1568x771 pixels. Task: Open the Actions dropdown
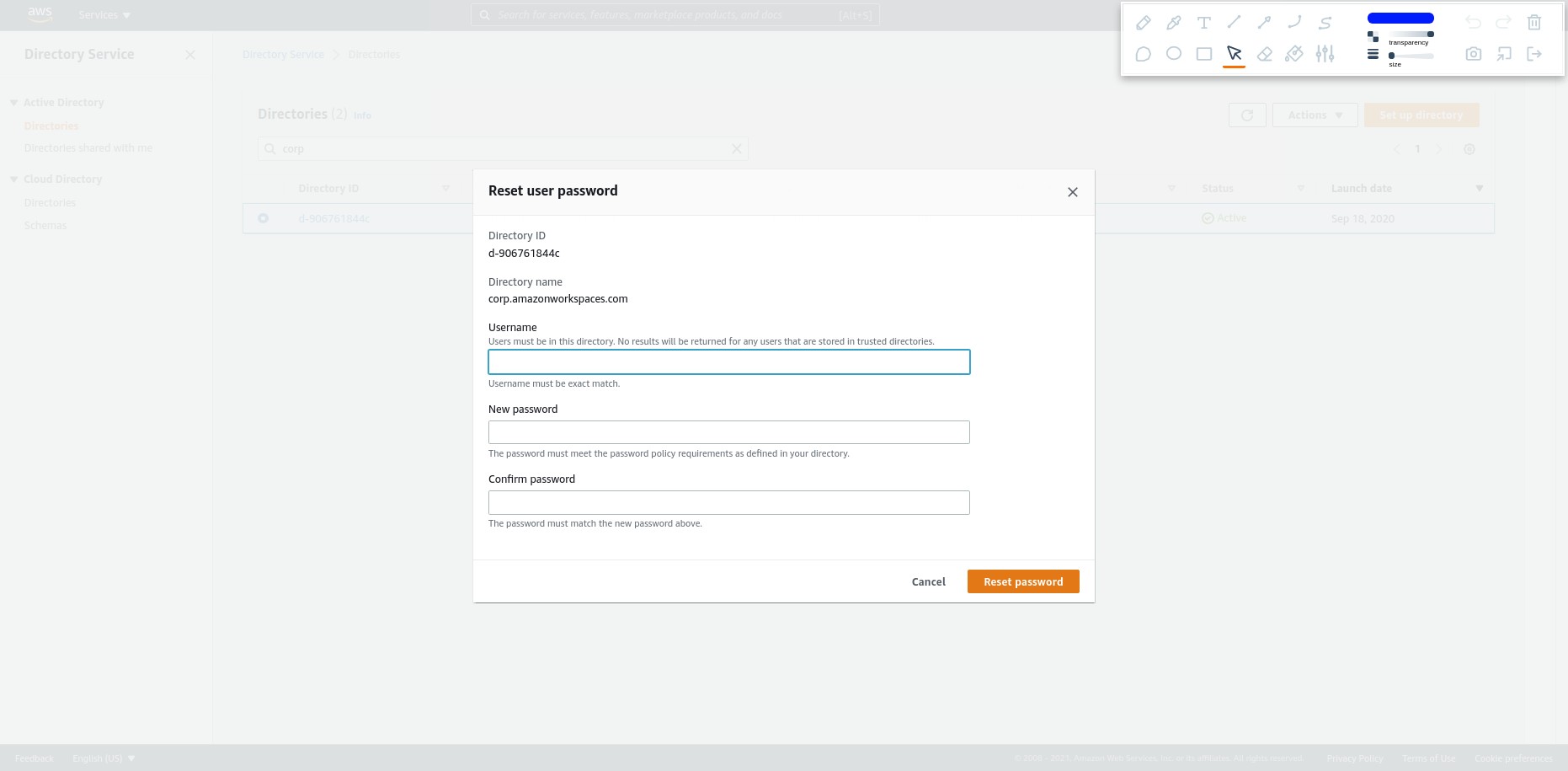(x=1315, y=115)
